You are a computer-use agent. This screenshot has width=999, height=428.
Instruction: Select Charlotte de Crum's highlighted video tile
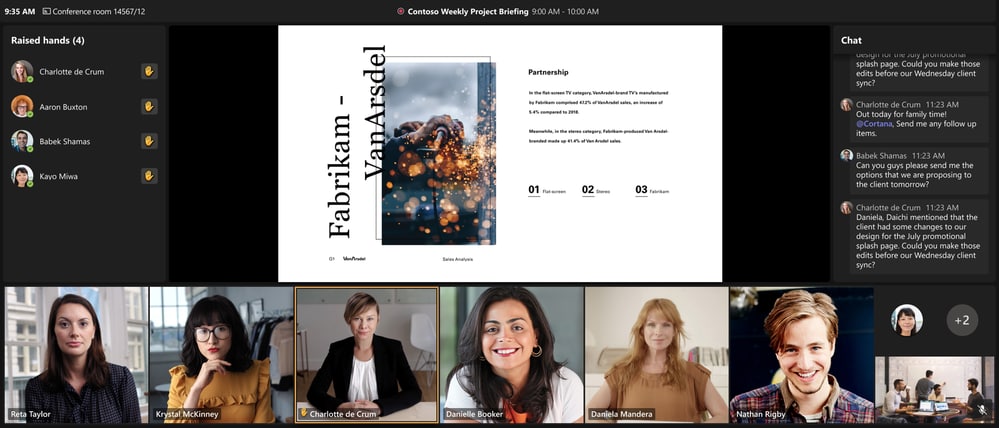point(366,355)
